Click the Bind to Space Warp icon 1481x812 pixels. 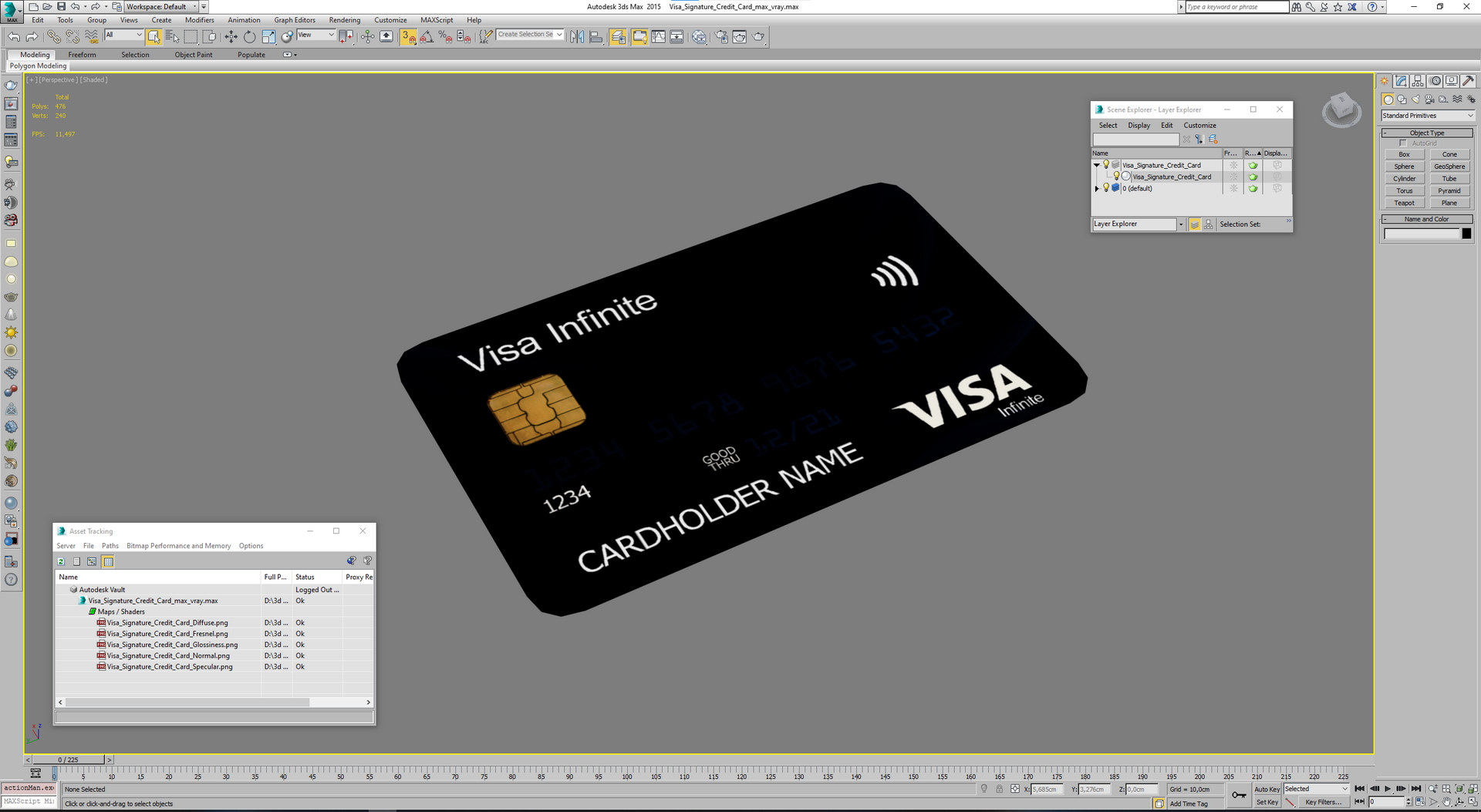[x=91, y=36]
